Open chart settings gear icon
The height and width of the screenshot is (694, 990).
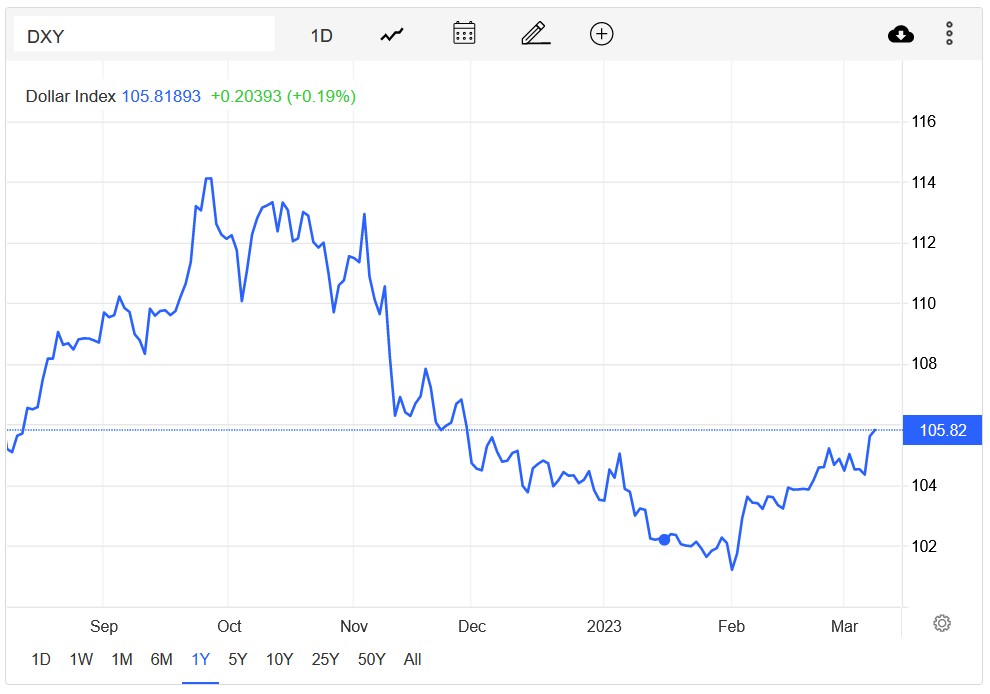(941, 624)
